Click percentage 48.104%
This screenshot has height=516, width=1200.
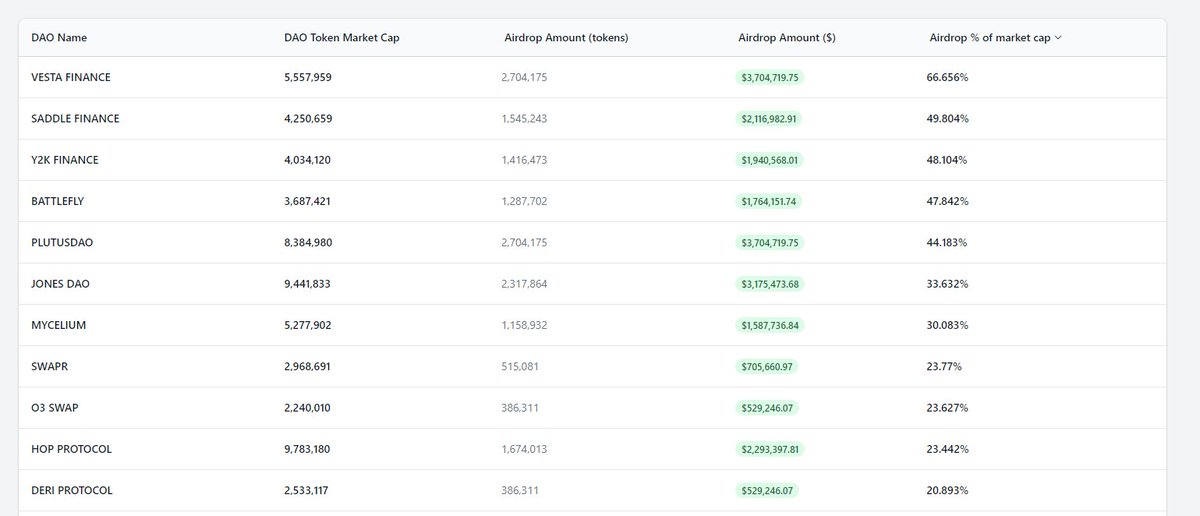tap(948, 160)
